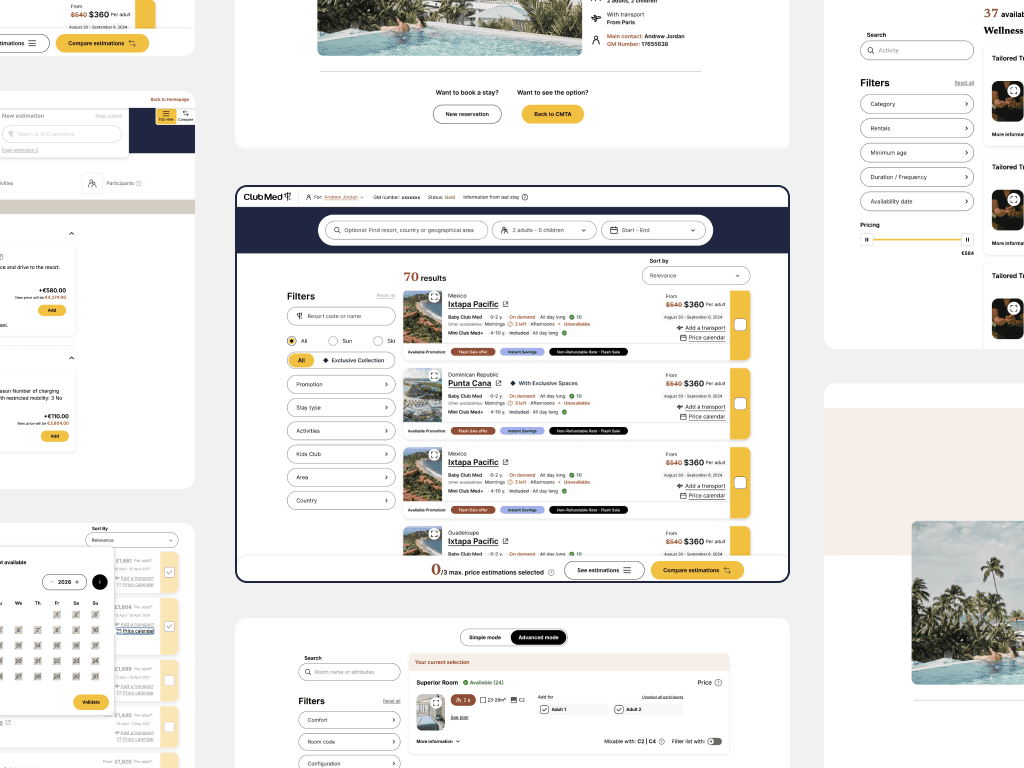Screen dimensions: 1024x768
Task: Check the second Mexico Ixtapa Pacific result checkbox
Action: click(x=740, y=483)
